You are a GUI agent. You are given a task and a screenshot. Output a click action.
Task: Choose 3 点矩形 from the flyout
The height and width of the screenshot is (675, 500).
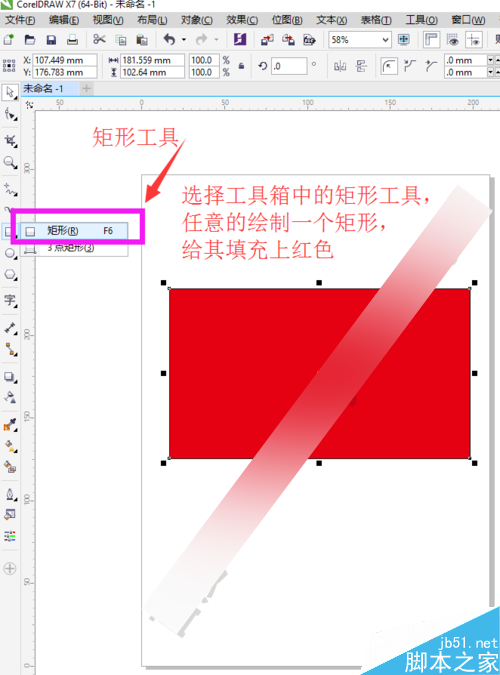(x=74, y=248)
